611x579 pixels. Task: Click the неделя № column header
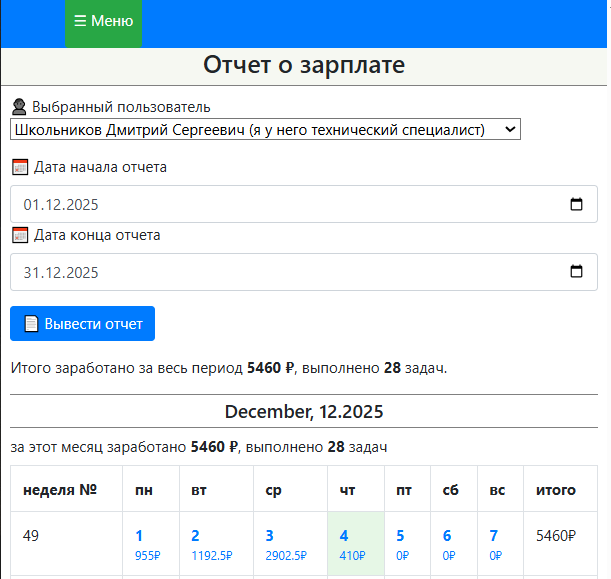coord(59,490)
